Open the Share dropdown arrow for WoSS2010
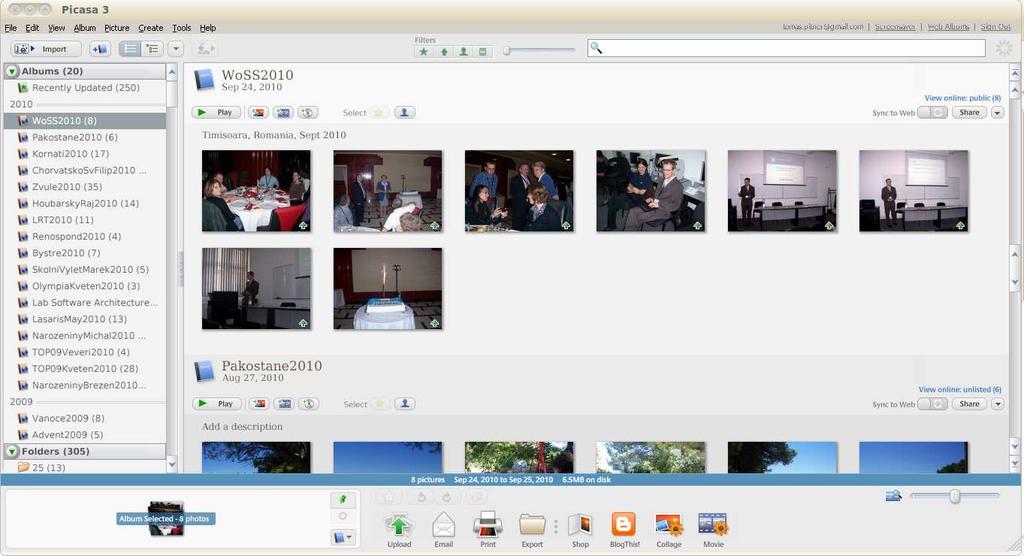1024x556 pixels. 997,112
